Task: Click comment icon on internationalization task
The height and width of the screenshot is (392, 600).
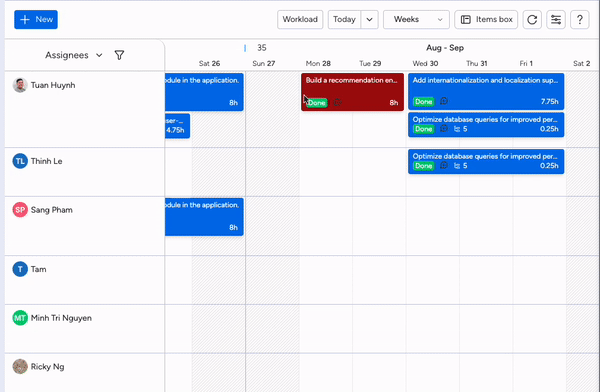Action: click(444, 101)
